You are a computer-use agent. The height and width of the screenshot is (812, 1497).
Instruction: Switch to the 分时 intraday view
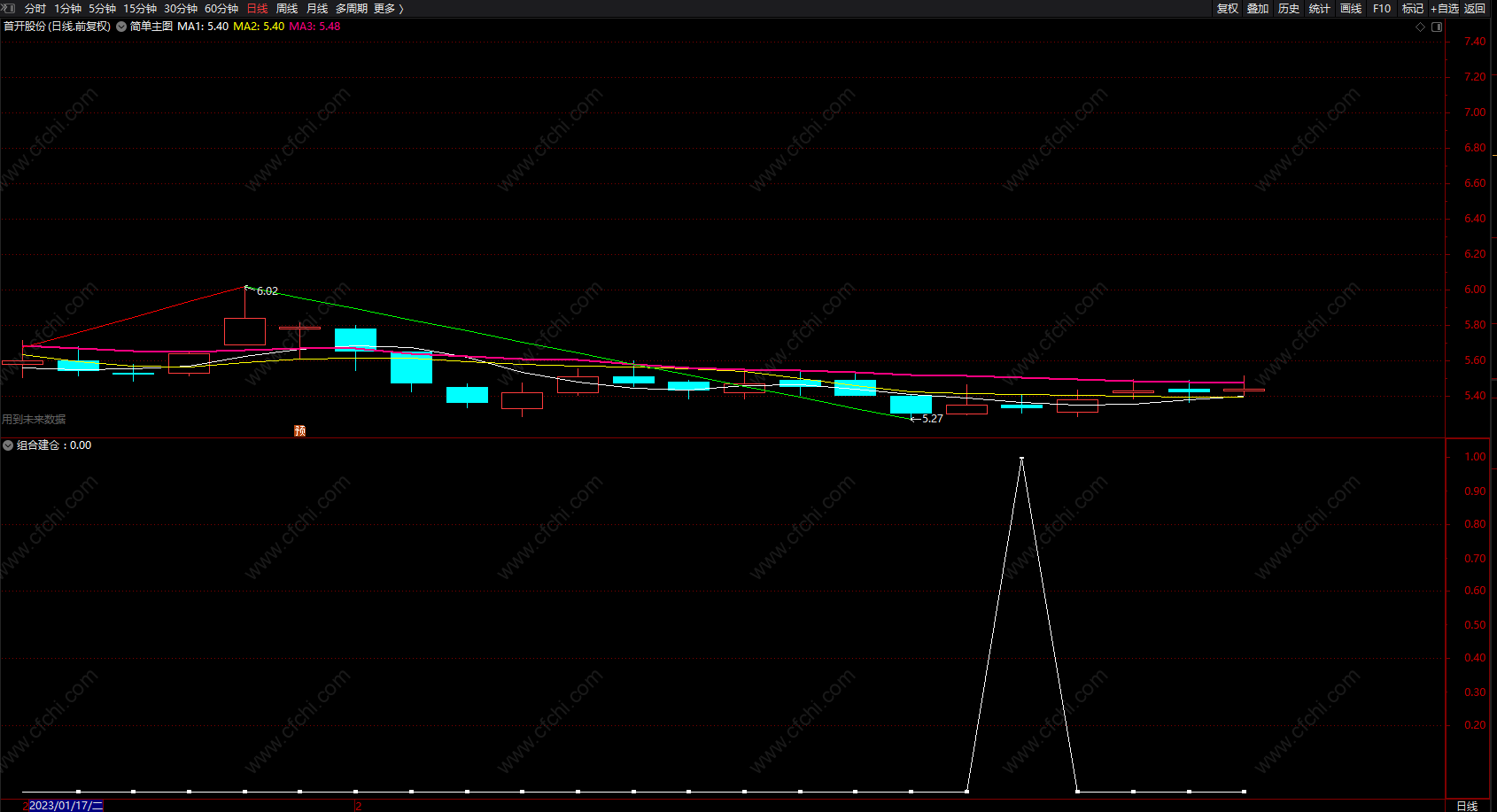tap(35, 8)
